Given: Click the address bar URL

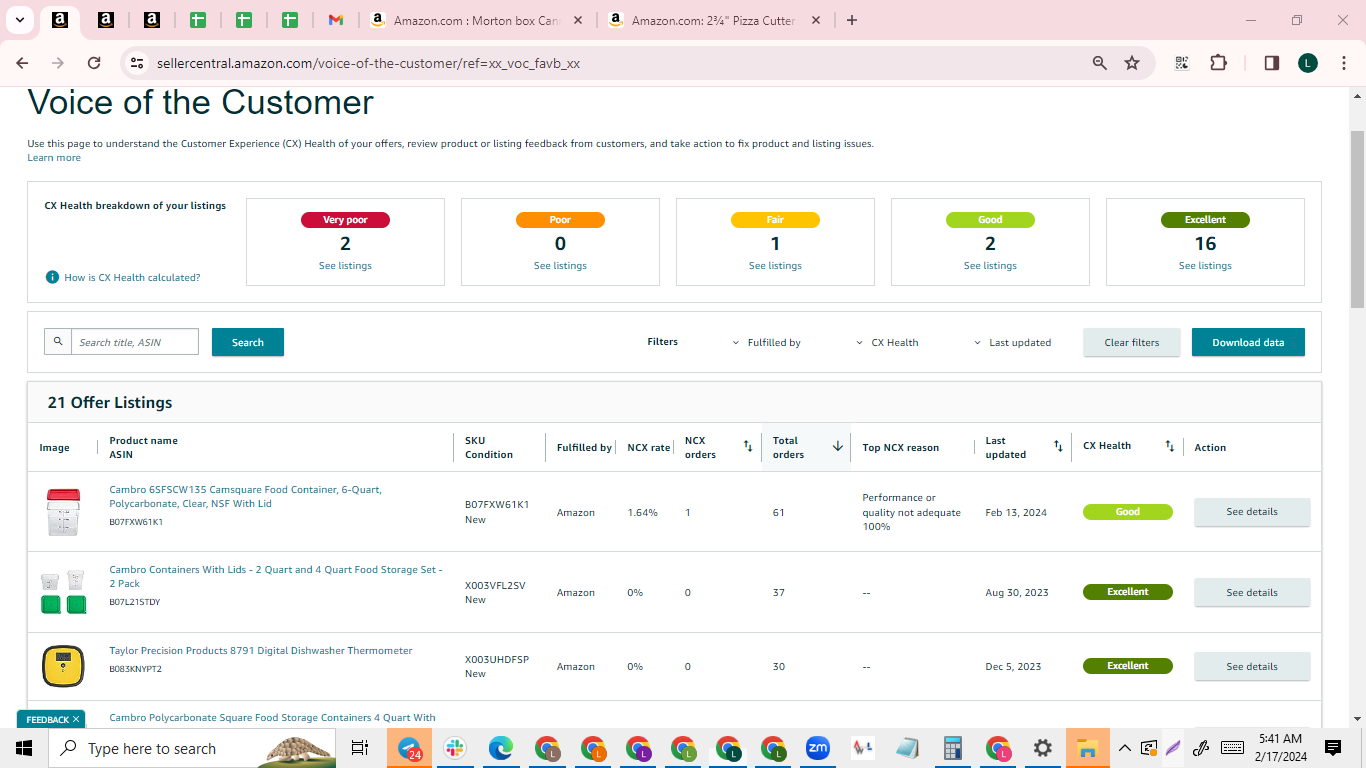Looking at the screenshot, I should [368, 63].
